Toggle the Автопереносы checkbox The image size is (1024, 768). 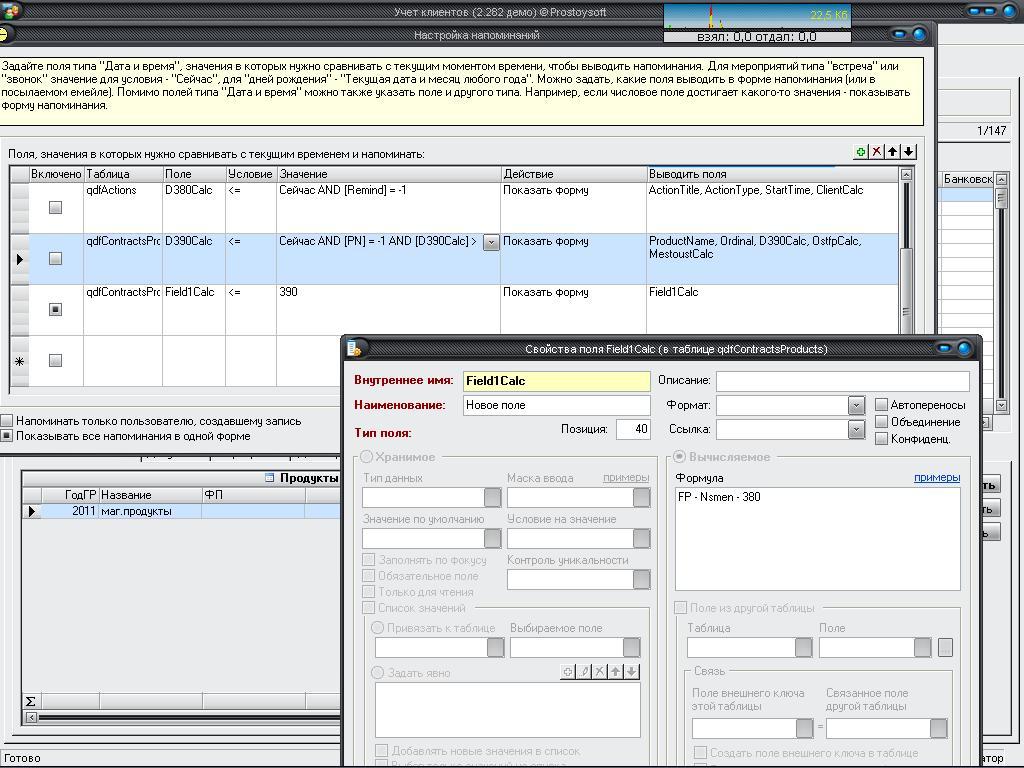pos(881,405)
